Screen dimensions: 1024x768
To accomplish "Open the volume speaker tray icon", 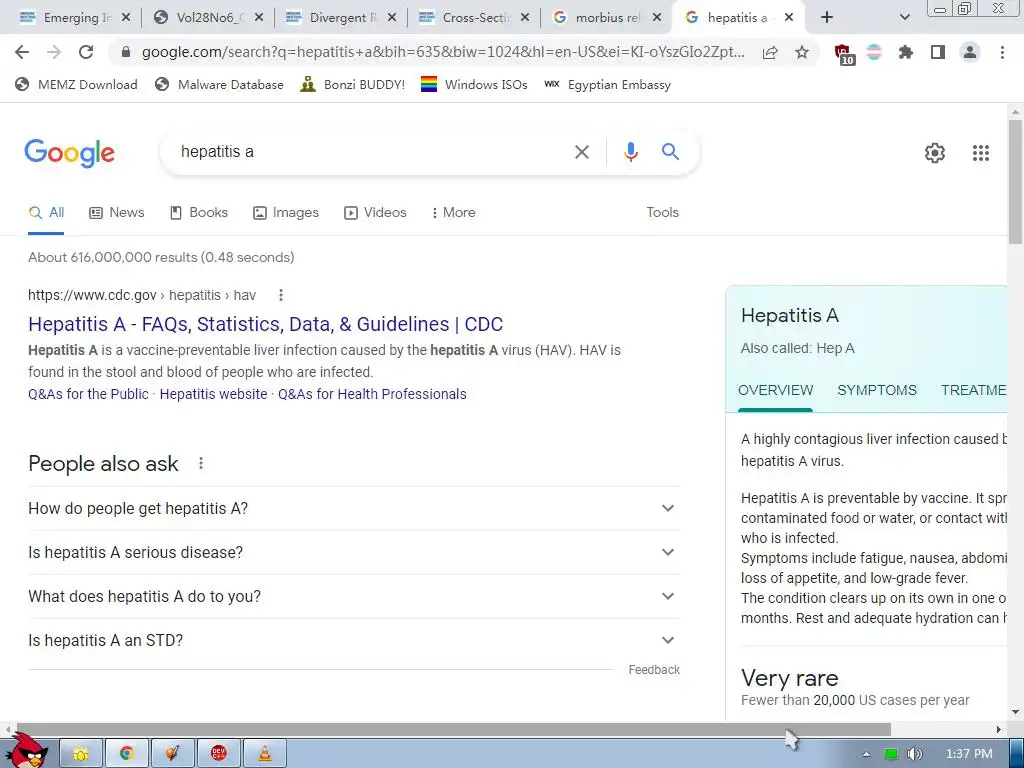I will click(x=914, y=754).
